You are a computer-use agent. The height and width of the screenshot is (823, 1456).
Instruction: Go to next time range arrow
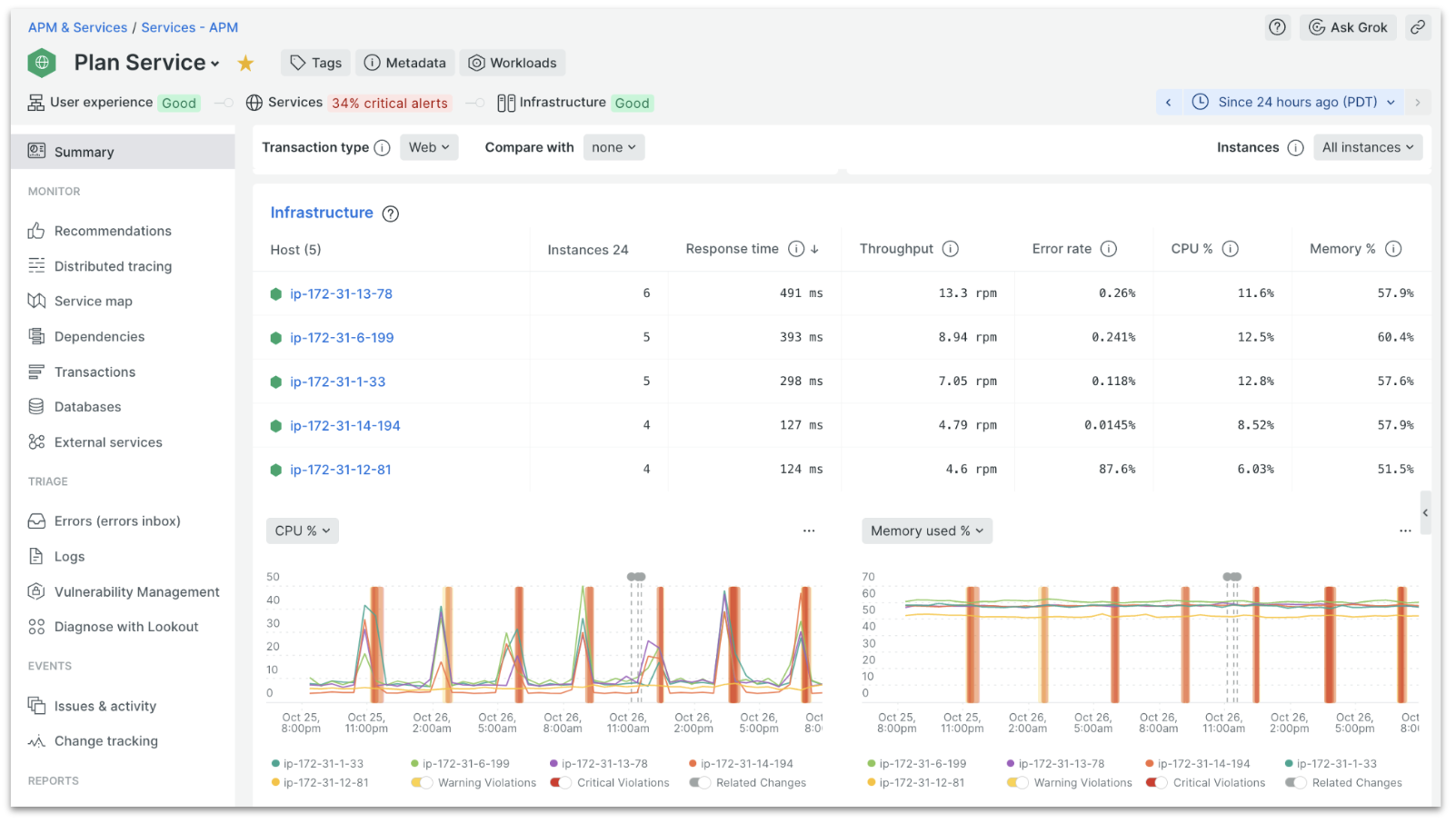coord(1417,103)
